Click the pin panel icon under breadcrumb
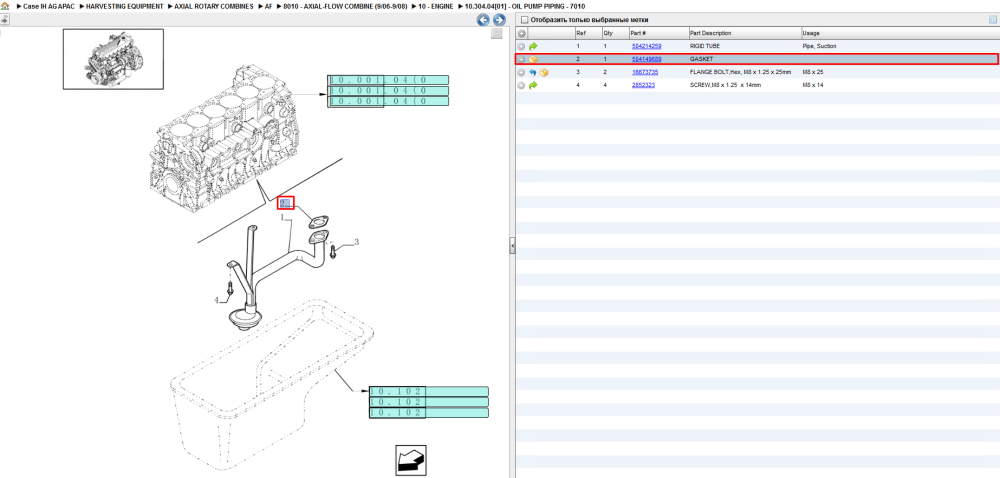The image size is (1000, 478). [x=4, y=20]
